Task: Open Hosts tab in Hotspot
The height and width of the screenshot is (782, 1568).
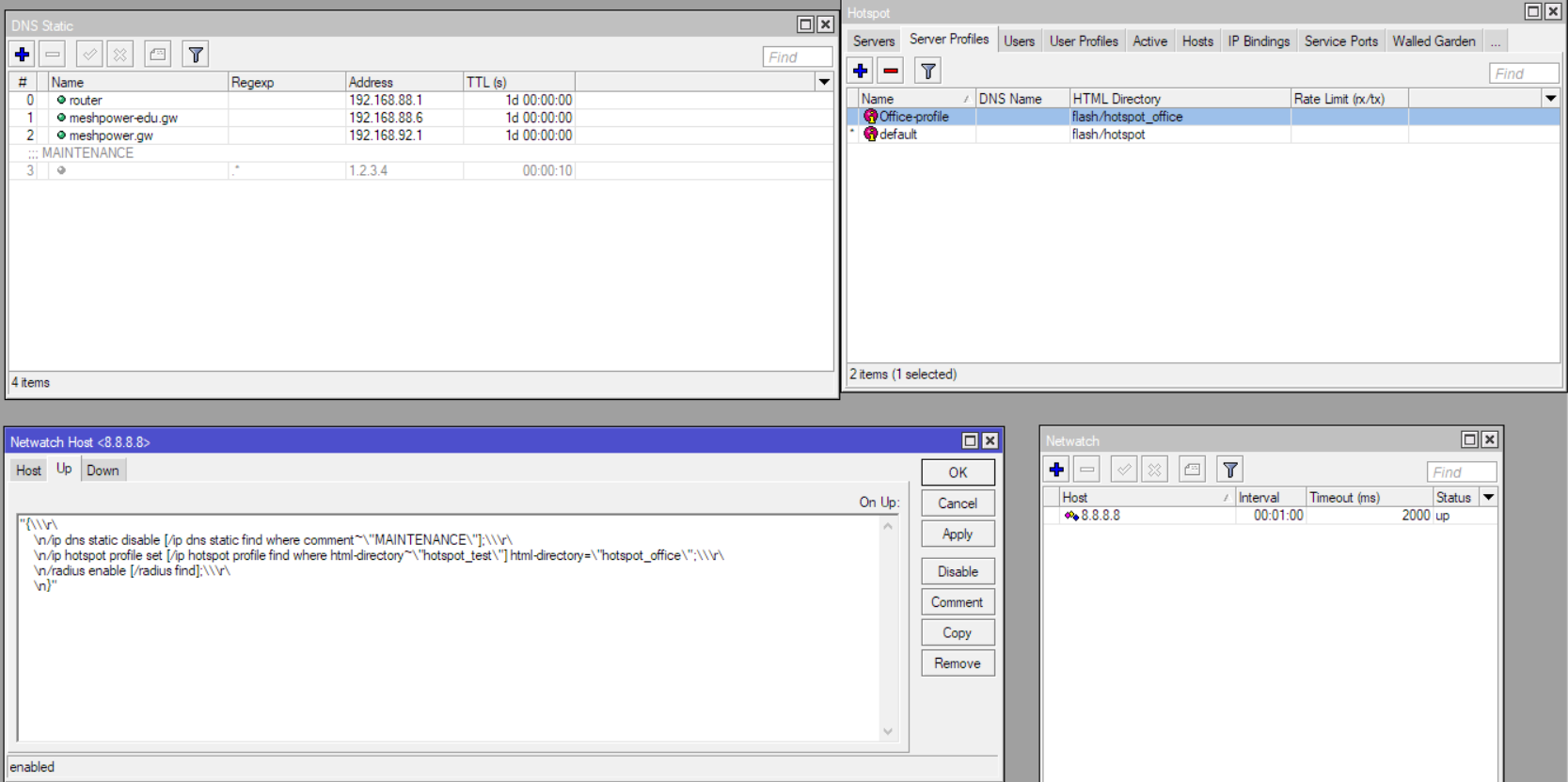Action: click(1197, 41)
